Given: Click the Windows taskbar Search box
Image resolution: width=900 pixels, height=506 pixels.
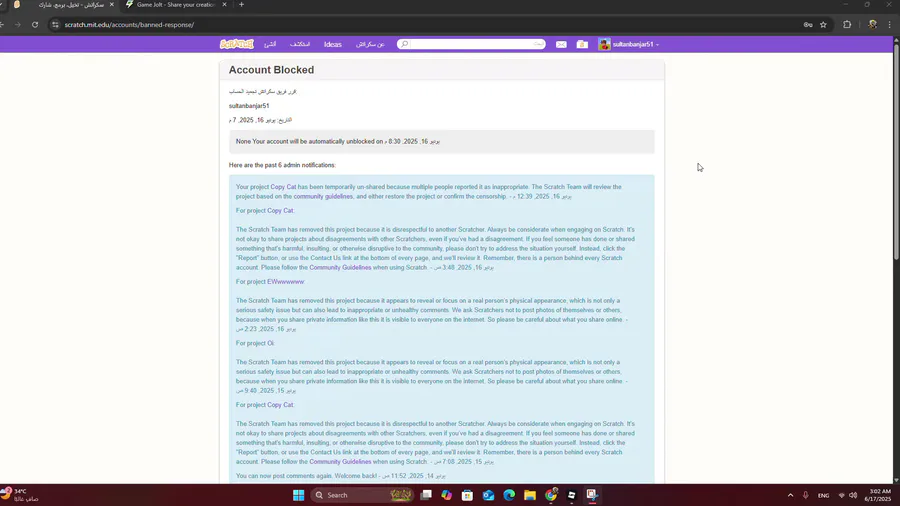Looking at the screenshot, I should [362, 495].
